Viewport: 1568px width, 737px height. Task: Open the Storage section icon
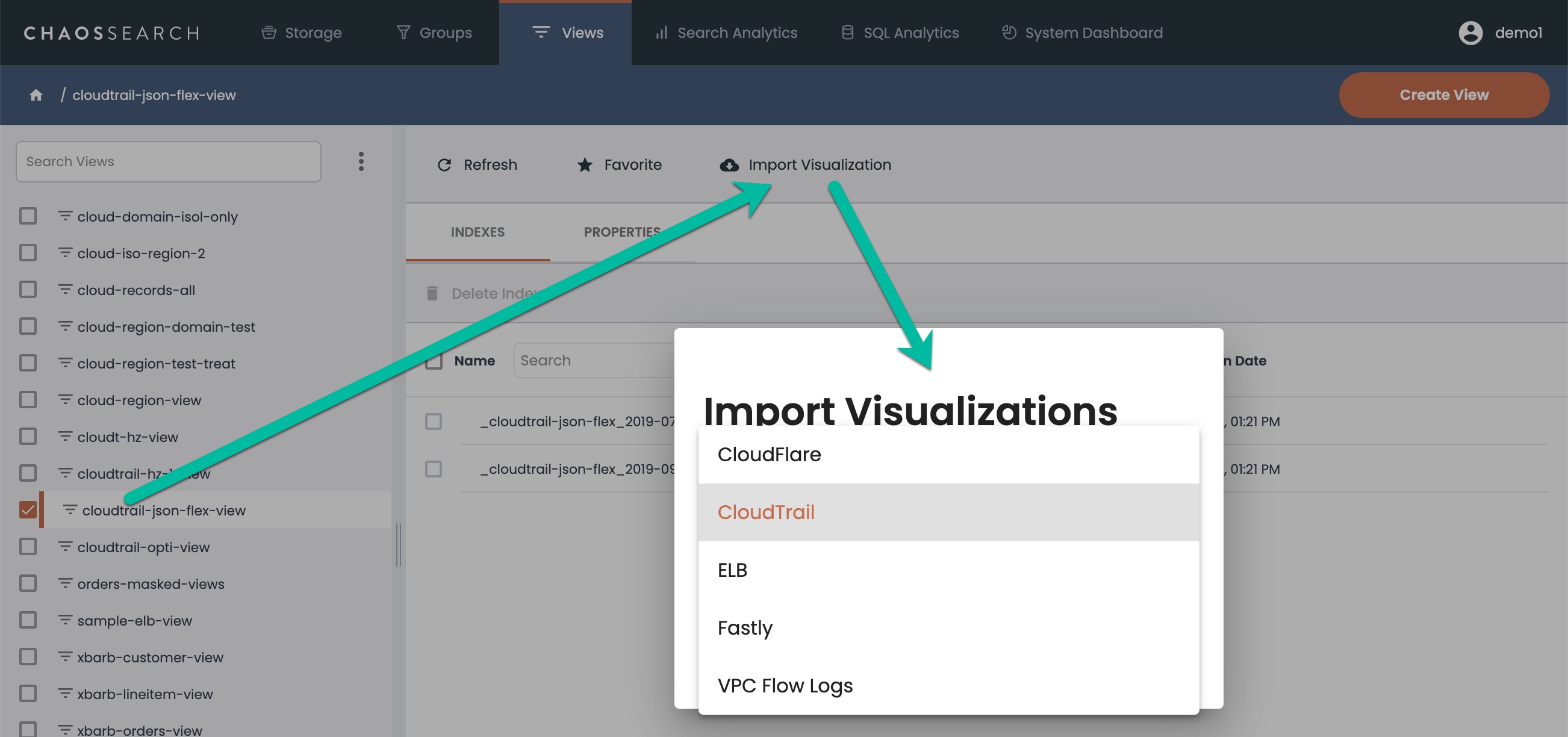[x=269, y=33]
